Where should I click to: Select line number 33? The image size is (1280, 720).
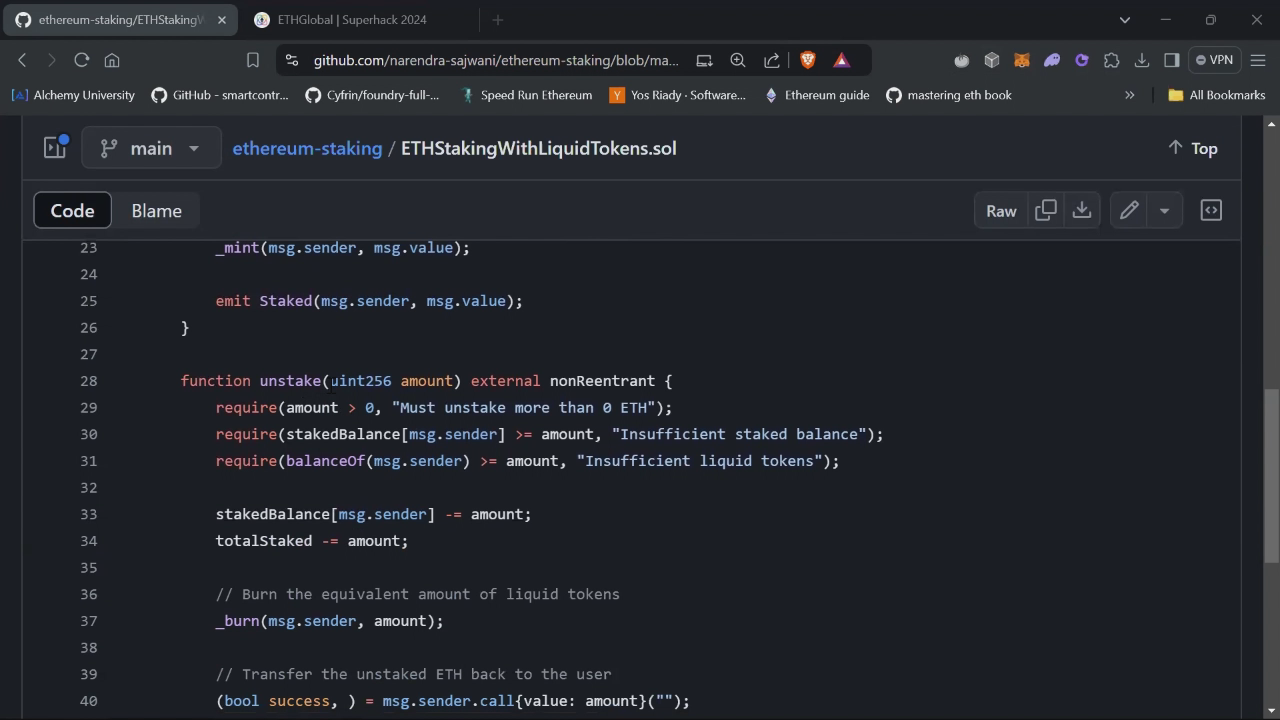(88, 514)
